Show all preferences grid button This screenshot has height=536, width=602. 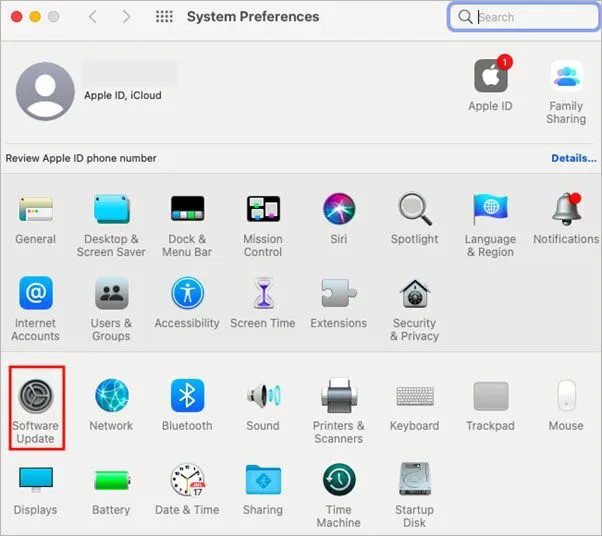coord(164,17)
